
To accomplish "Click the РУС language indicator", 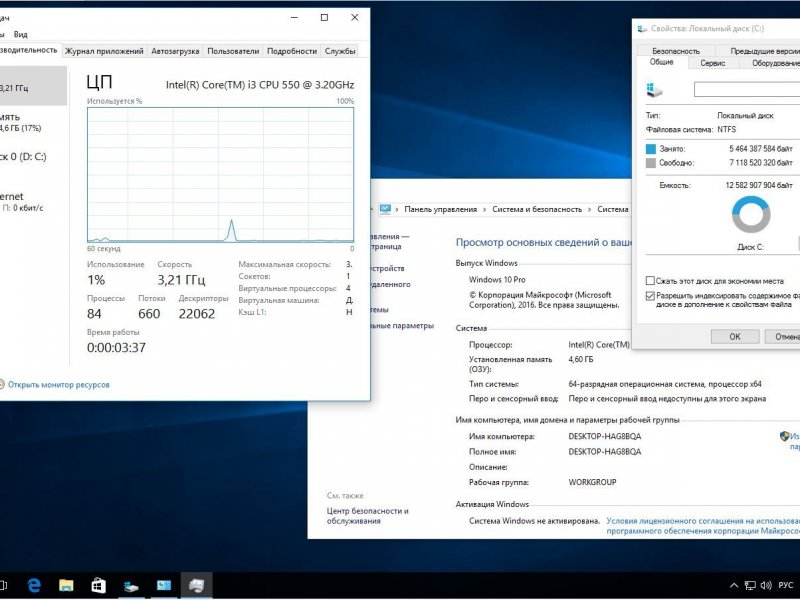I will (x=786, y=585).
